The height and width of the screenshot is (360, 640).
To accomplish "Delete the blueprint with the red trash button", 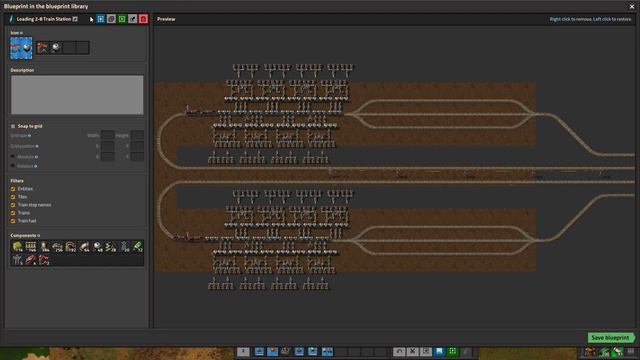I will click(143, 19).
